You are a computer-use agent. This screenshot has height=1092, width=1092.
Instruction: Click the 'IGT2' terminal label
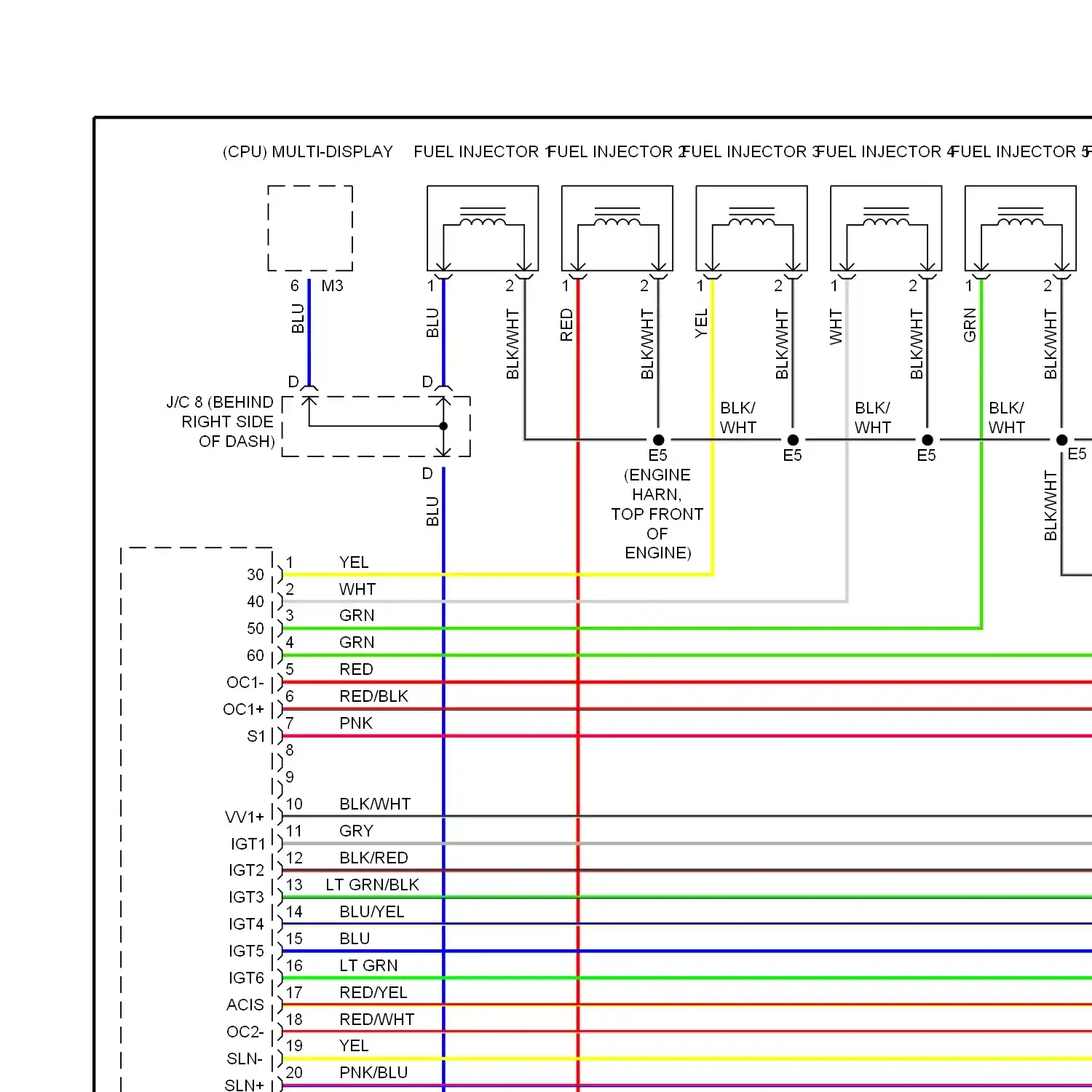pos(247,870)
